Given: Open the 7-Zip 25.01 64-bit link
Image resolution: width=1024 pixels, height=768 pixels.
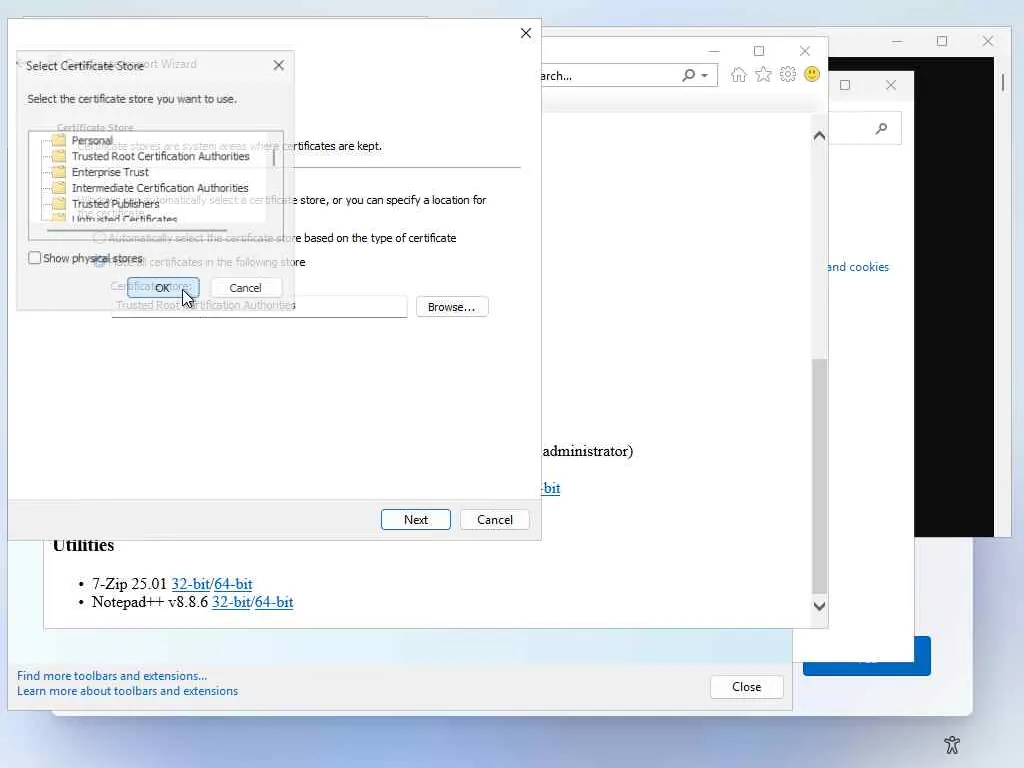Looking at the screenshot, I should [x=233, y=584].
